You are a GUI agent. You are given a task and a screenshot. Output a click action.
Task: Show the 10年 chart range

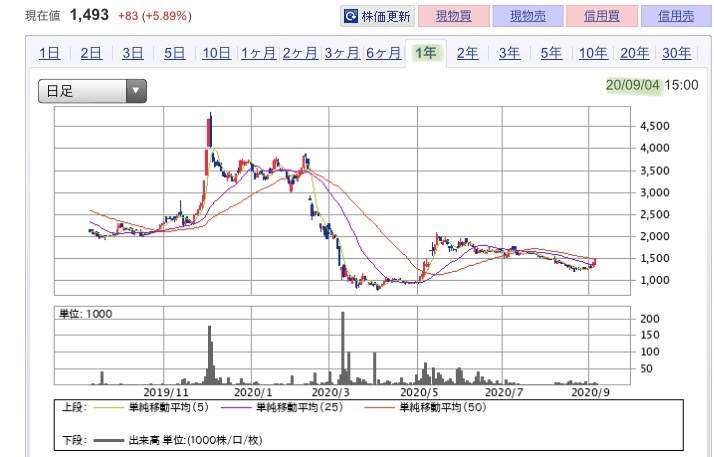tap(593, 53)
